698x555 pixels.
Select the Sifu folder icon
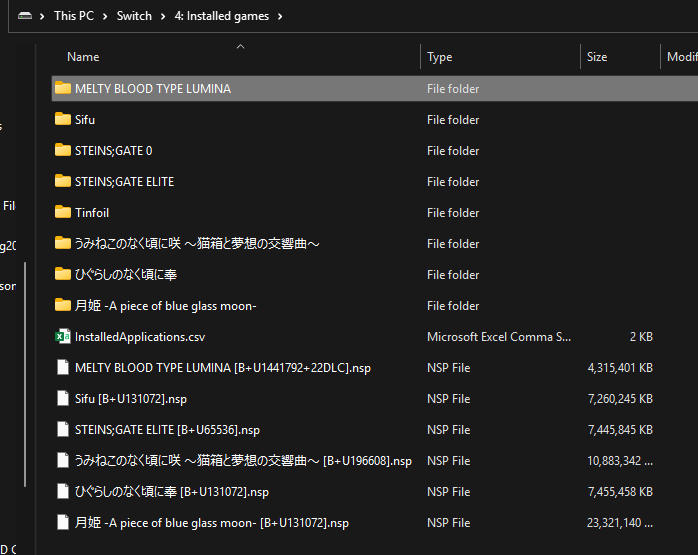(x=63, y=119)
